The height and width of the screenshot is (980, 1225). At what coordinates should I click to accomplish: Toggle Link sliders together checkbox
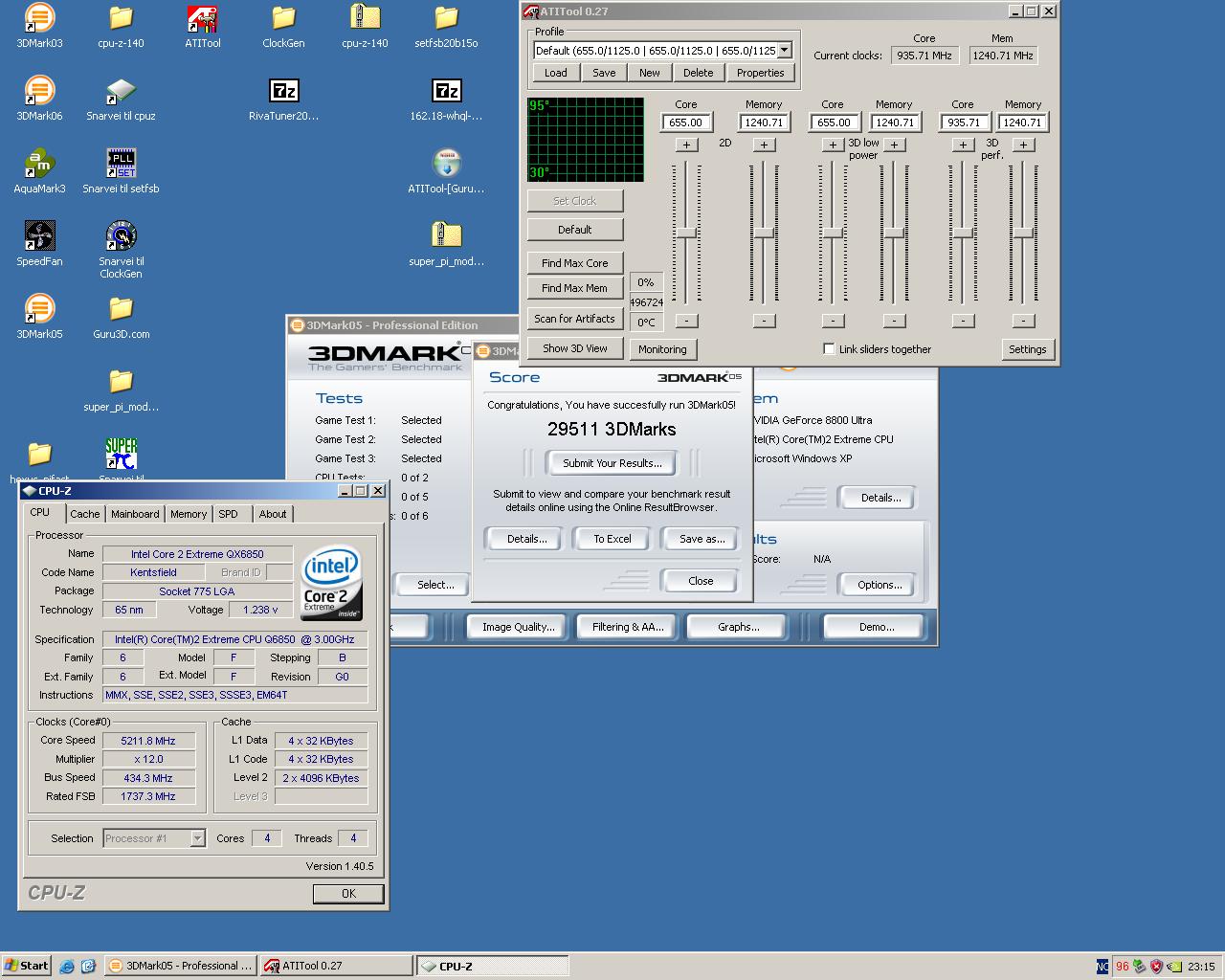[829, 349]
